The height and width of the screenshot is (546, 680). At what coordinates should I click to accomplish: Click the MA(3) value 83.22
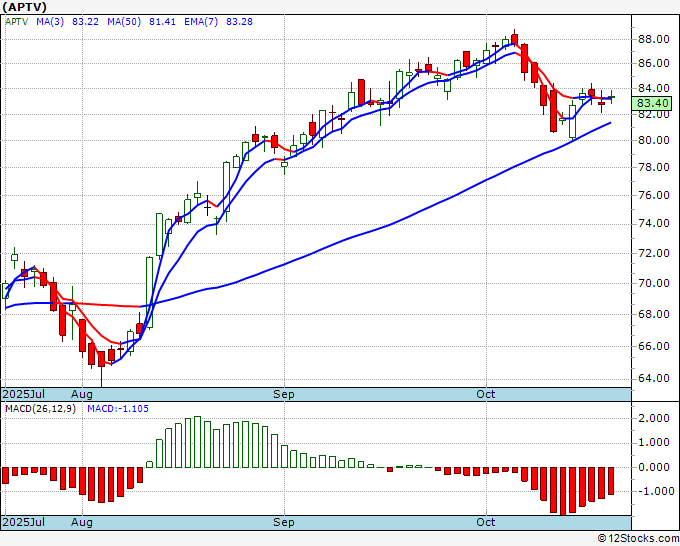pos(85,22)
